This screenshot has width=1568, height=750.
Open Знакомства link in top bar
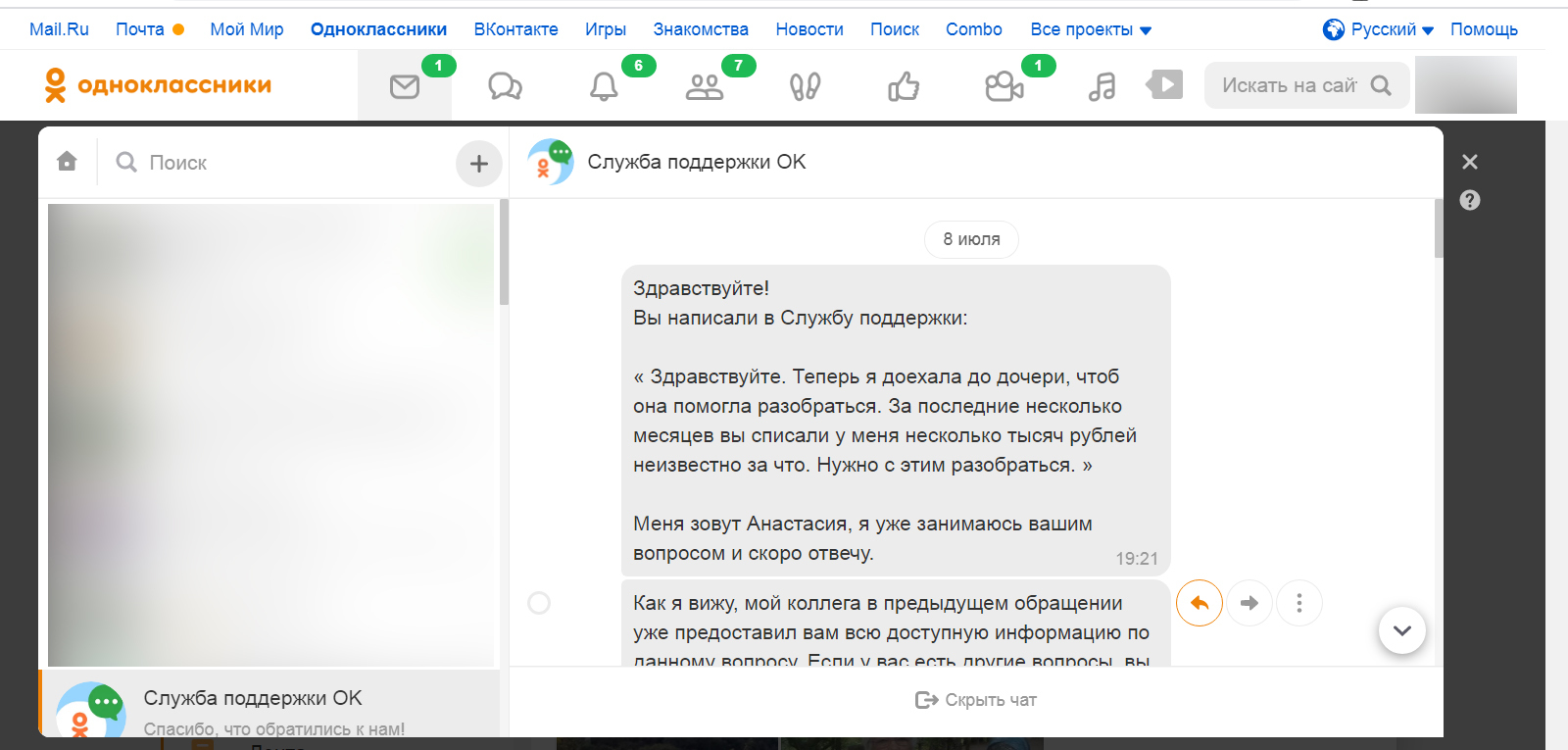coord(701,29)
